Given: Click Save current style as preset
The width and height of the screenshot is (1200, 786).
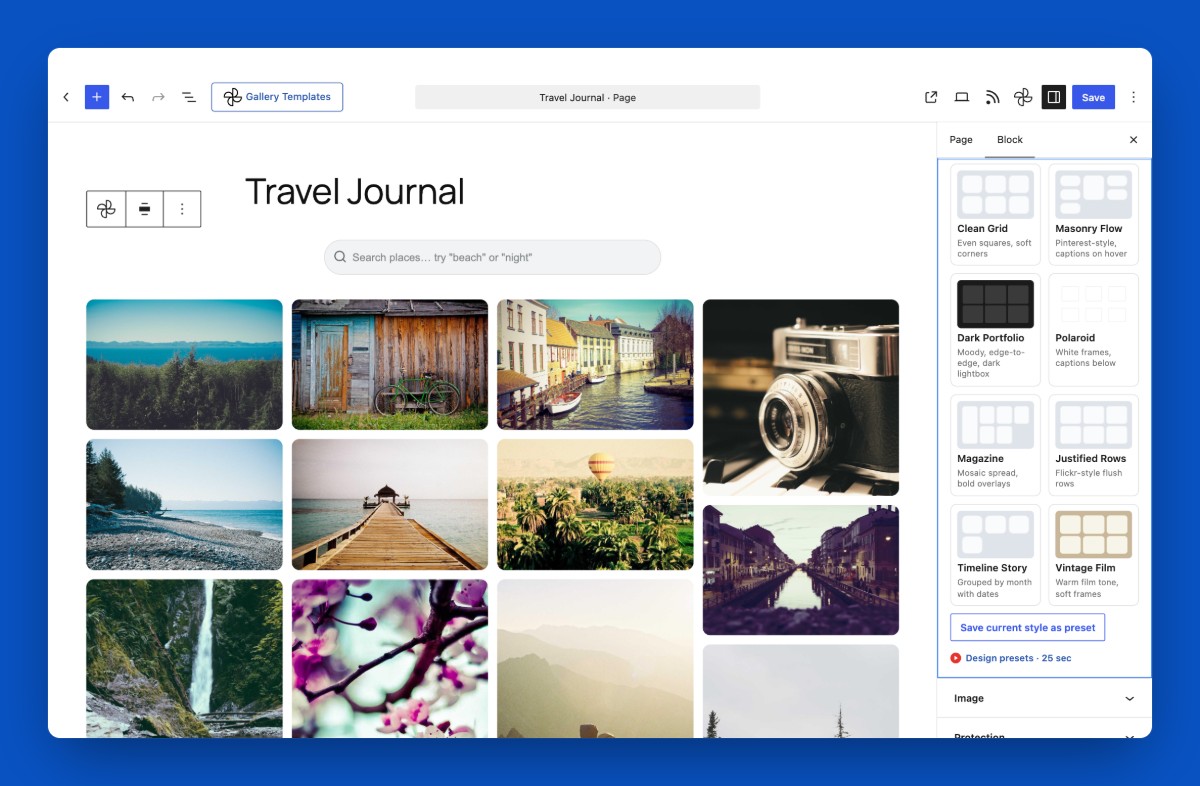Looking at the screenshot, I should (x=1027, y=628).
